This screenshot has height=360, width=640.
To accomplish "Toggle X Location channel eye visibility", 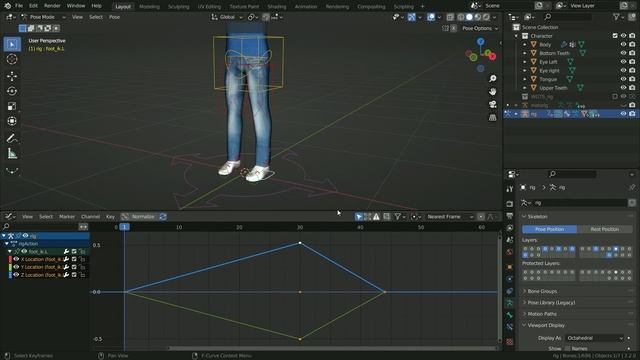I will (16, 259).
